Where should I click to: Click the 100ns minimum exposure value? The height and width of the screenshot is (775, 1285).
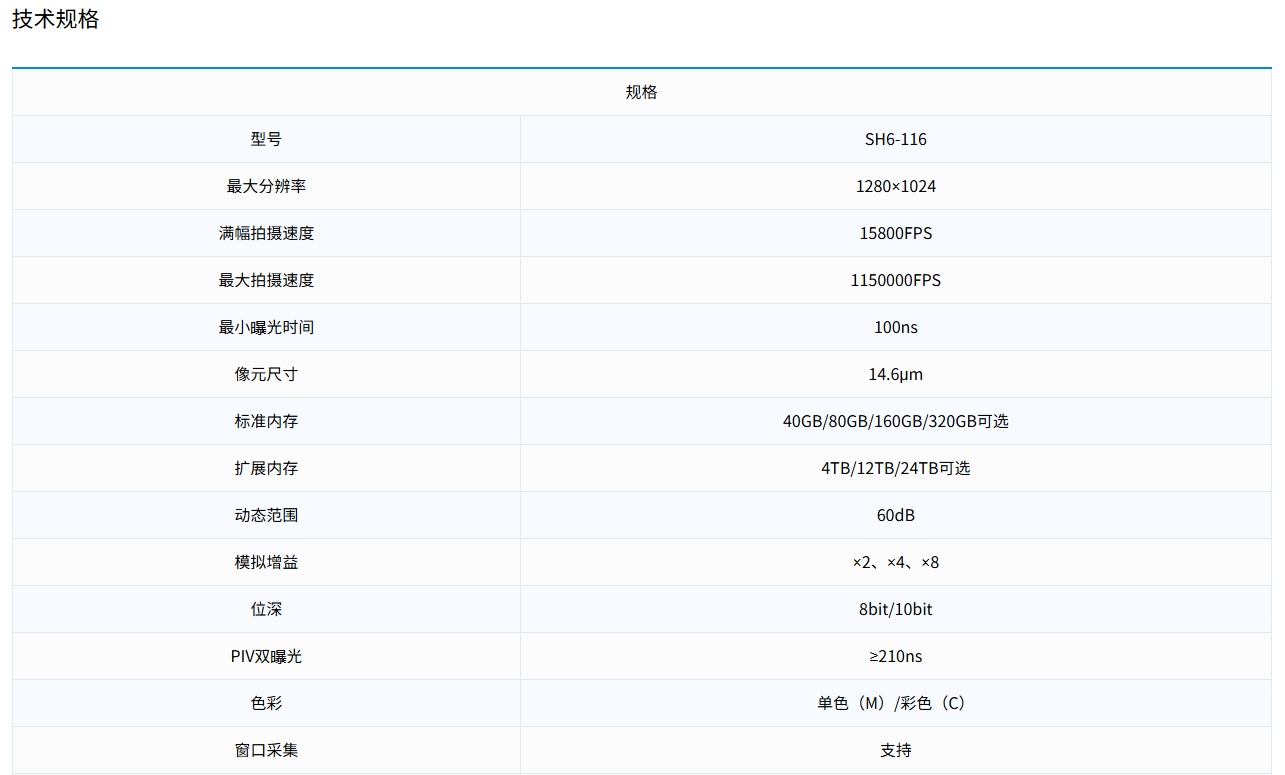click(895, 327)
